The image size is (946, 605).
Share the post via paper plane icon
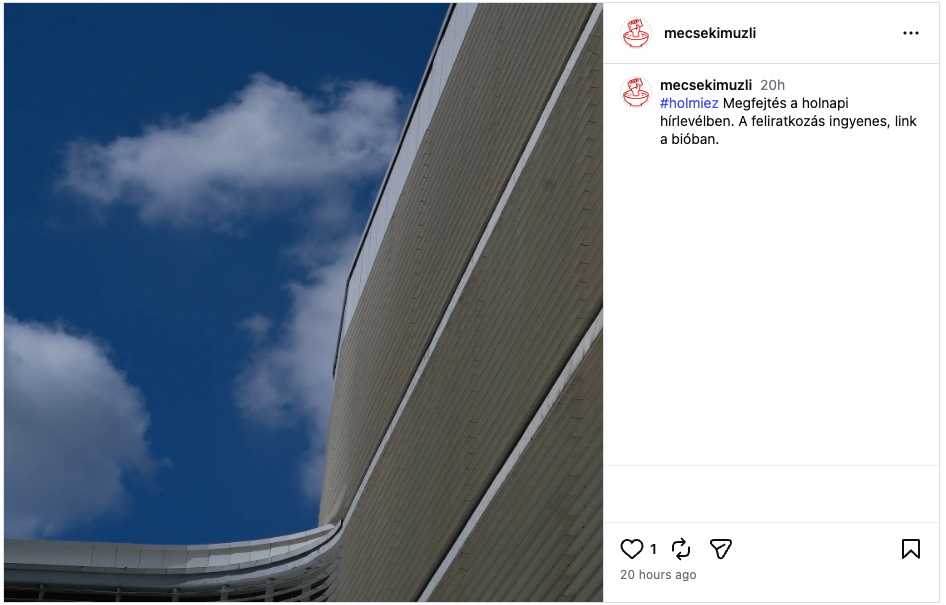click(720, 550)
